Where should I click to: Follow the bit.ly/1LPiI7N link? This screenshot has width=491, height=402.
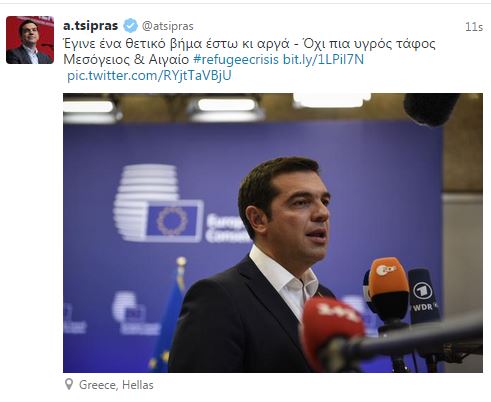pyautogui.click(x=323, y=59)
